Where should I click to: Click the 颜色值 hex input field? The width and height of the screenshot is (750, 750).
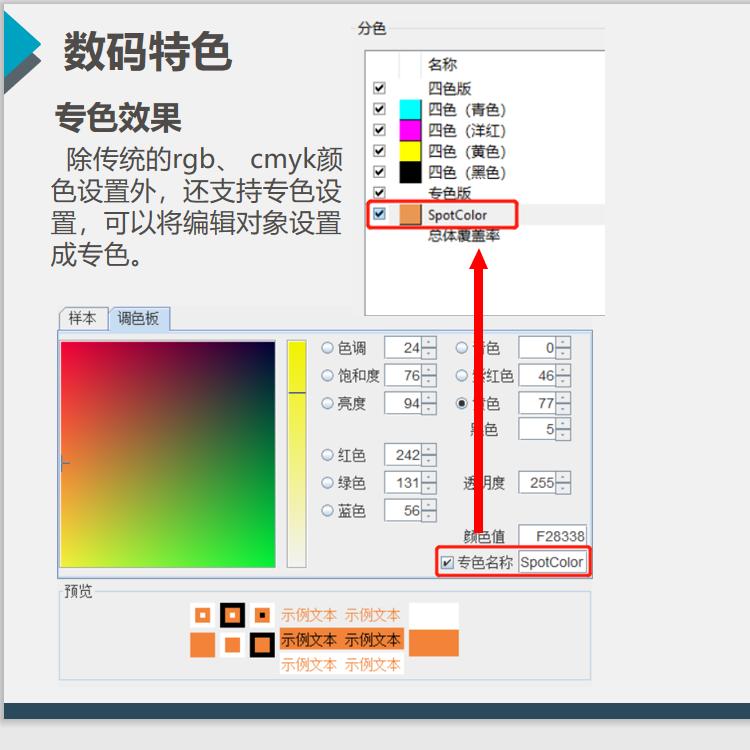(552, 537)
